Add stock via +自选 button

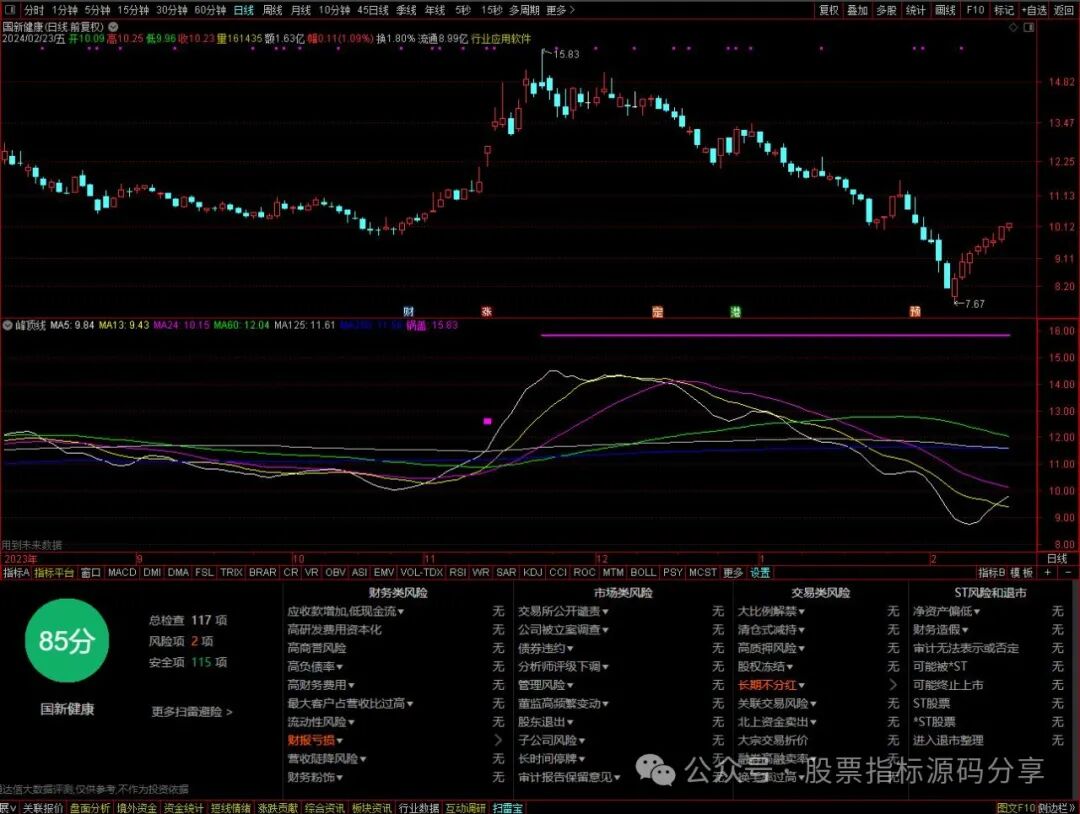1034,10
